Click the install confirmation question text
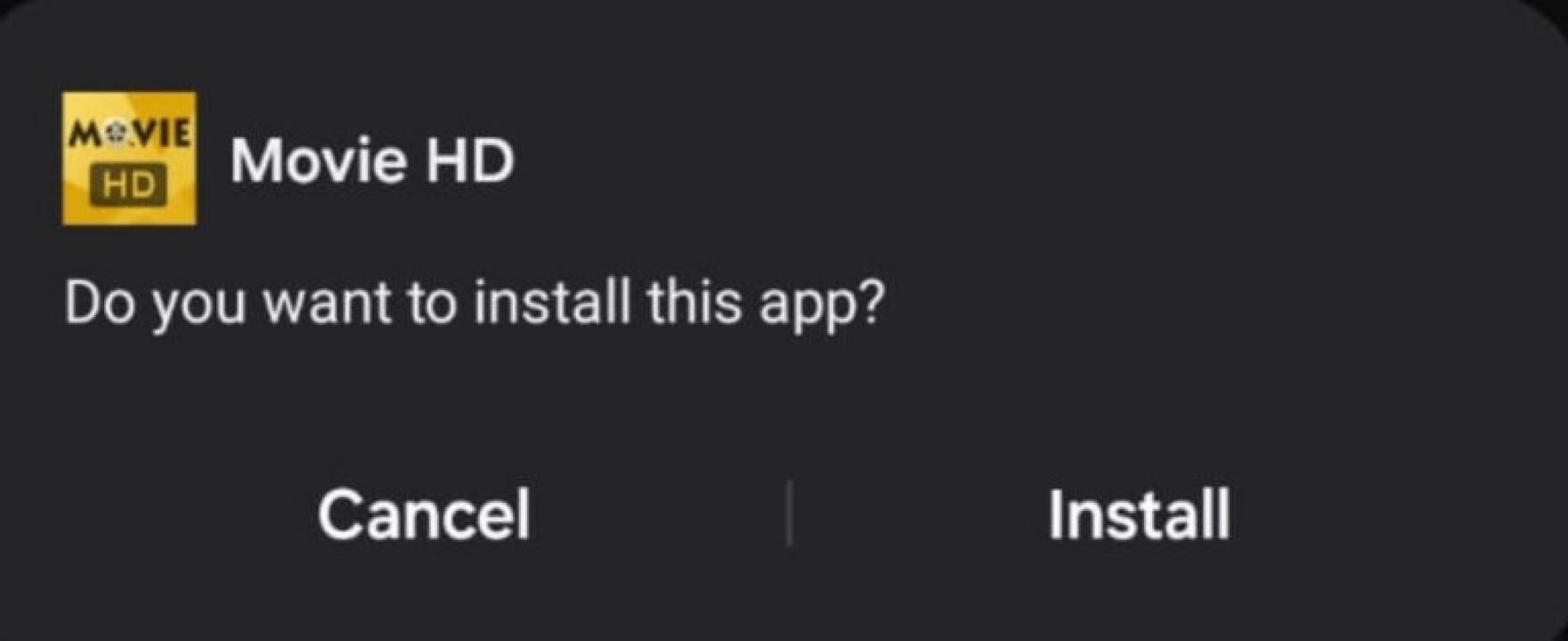This screenshot has width=1568, height=641. coord(475,304)
